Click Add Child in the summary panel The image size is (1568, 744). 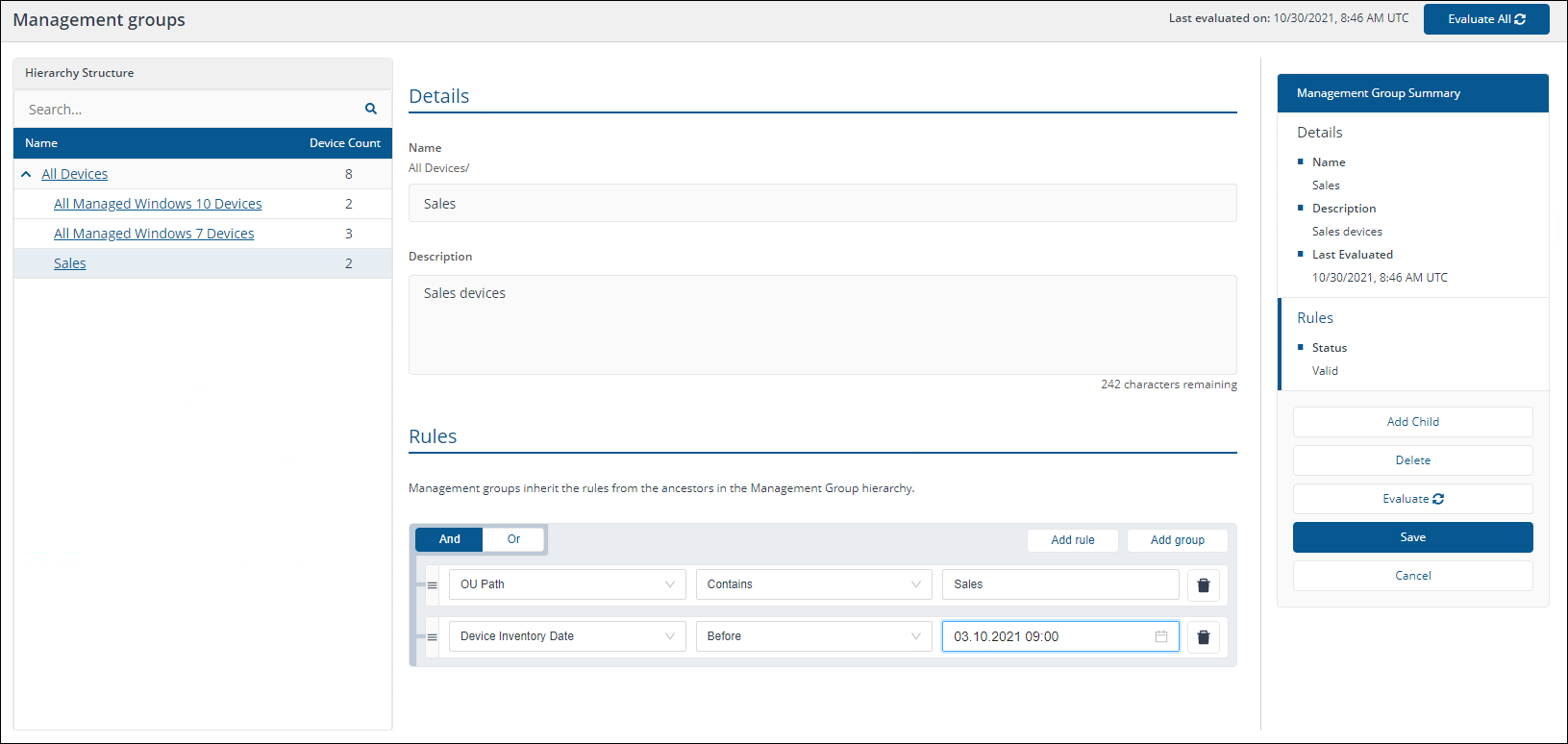click(1412, 422)
